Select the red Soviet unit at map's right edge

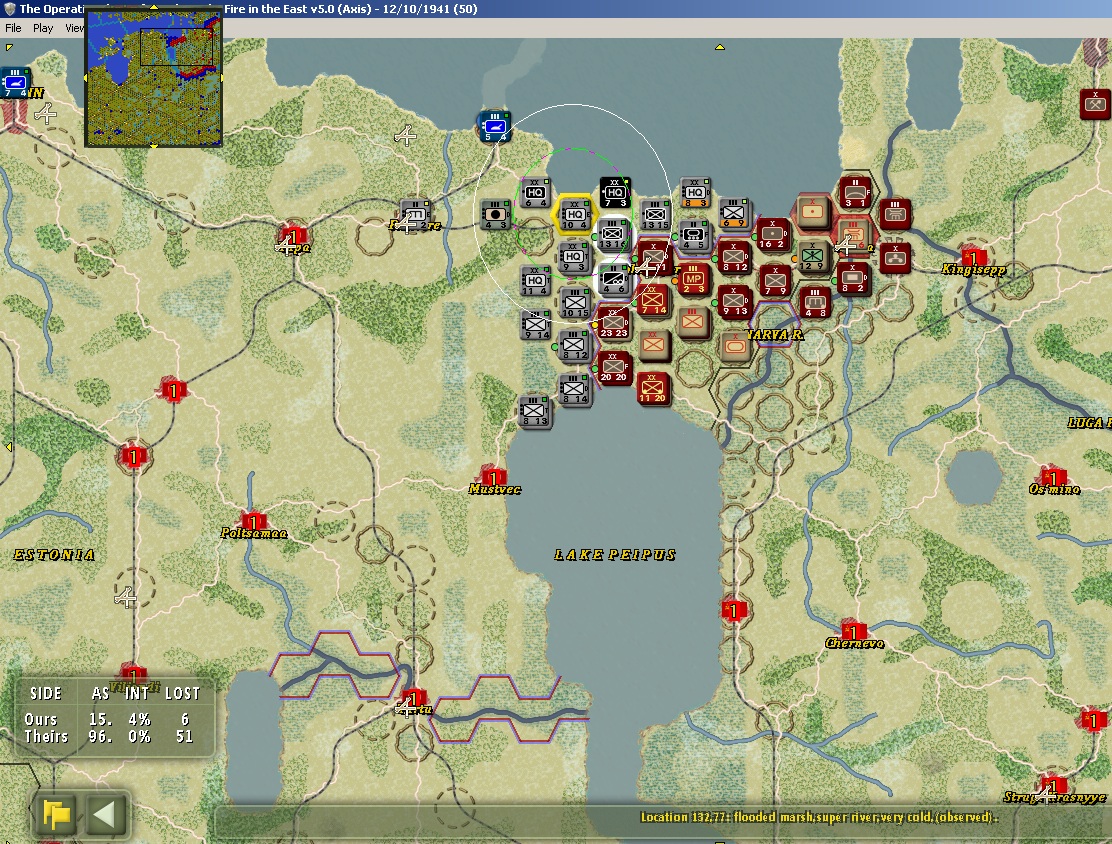pyautogui.click(x=1096, y=104)
